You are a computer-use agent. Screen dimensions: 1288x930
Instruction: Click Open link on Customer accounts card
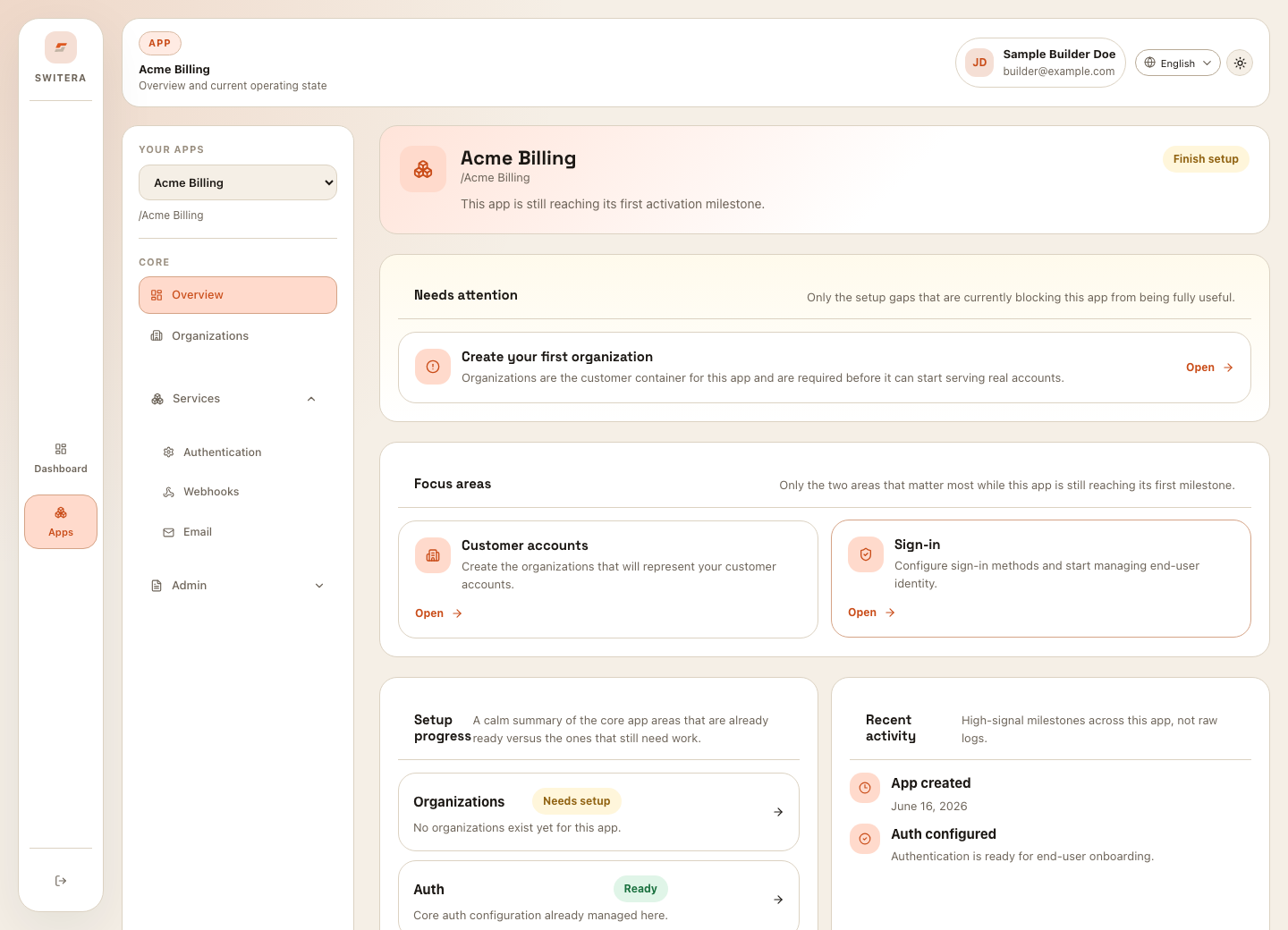(x=438, y=613)
